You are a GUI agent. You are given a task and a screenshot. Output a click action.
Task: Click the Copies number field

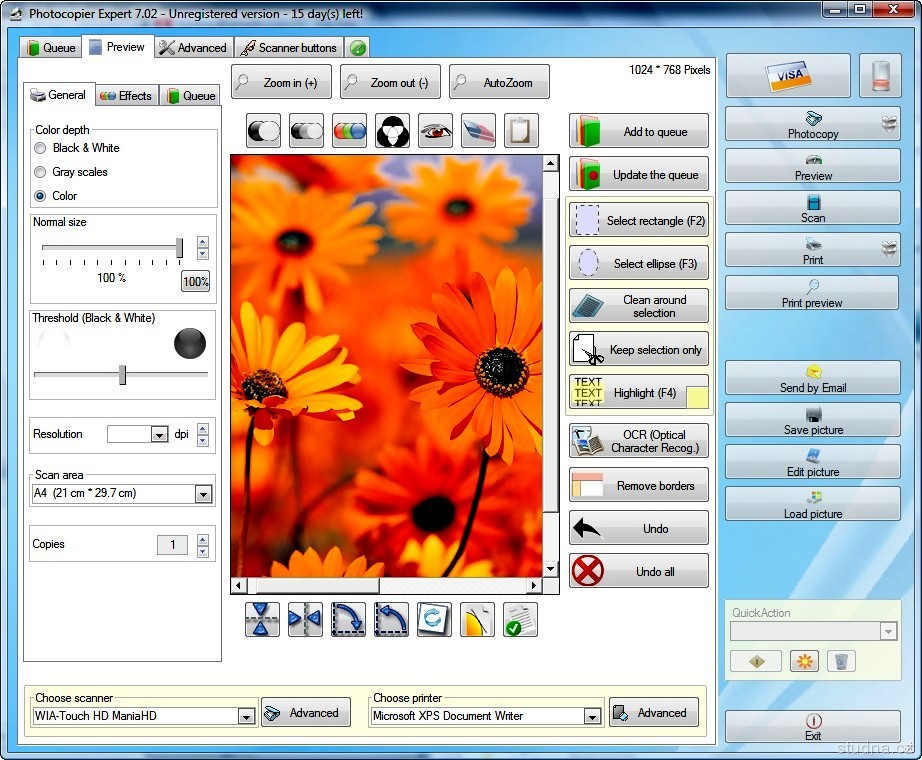click(x=172, y=545)
